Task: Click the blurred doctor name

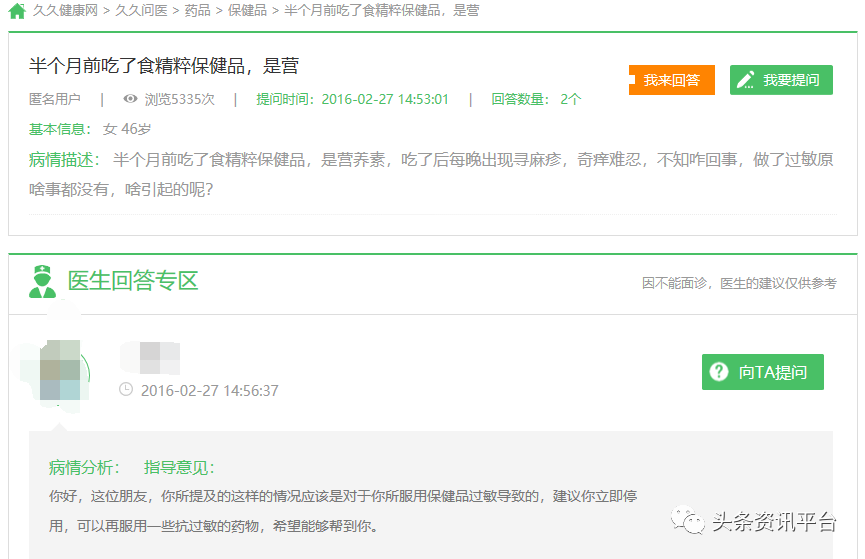Action: point(151,358)
